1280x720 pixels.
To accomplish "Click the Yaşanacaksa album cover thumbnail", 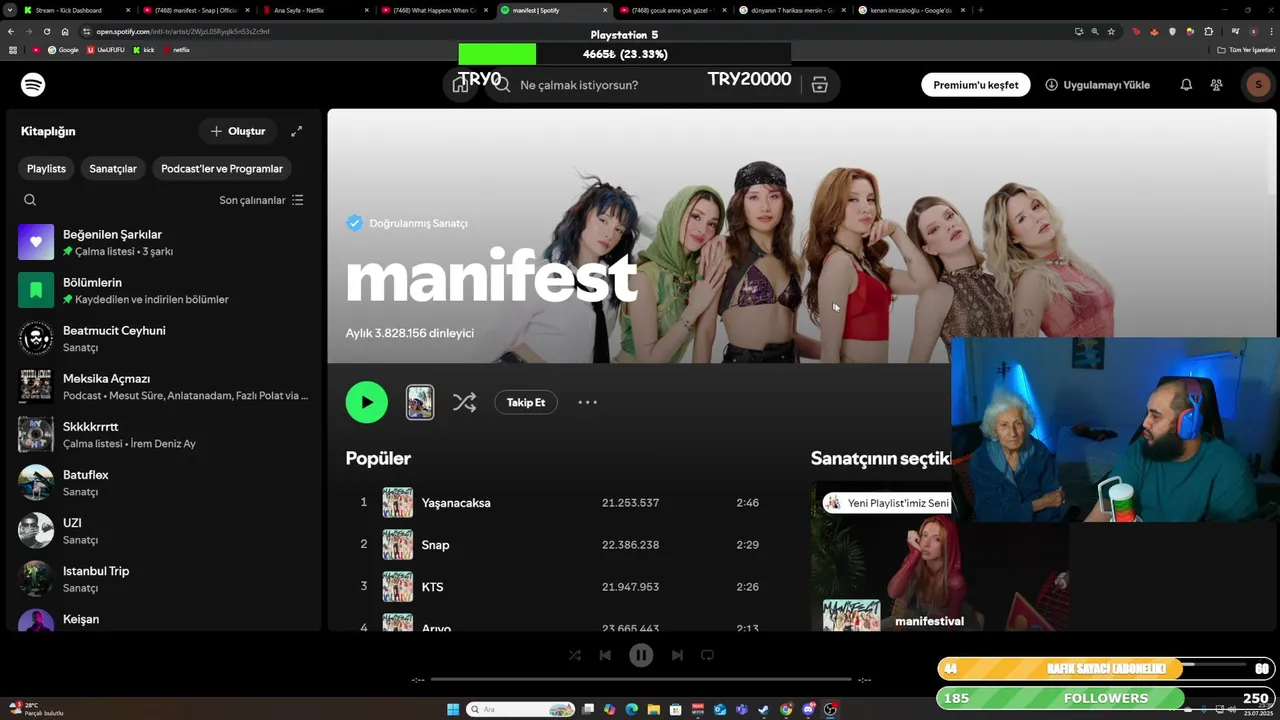I will [x=398, y=502].
